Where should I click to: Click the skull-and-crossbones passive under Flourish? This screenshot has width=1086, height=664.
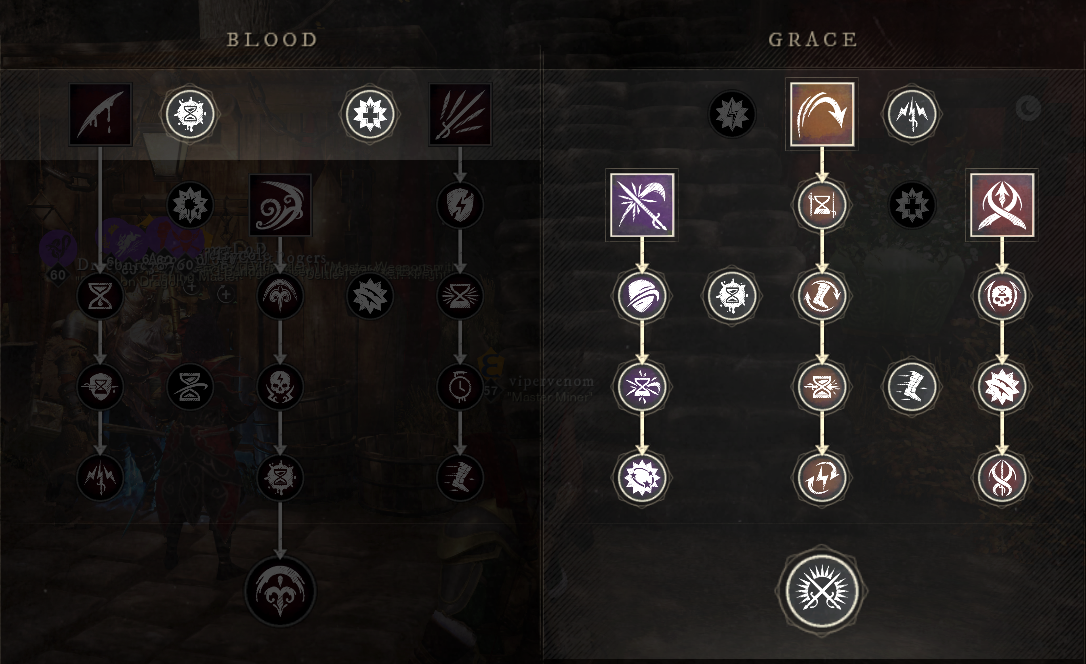pyautogui.click(x=280, y=386)
